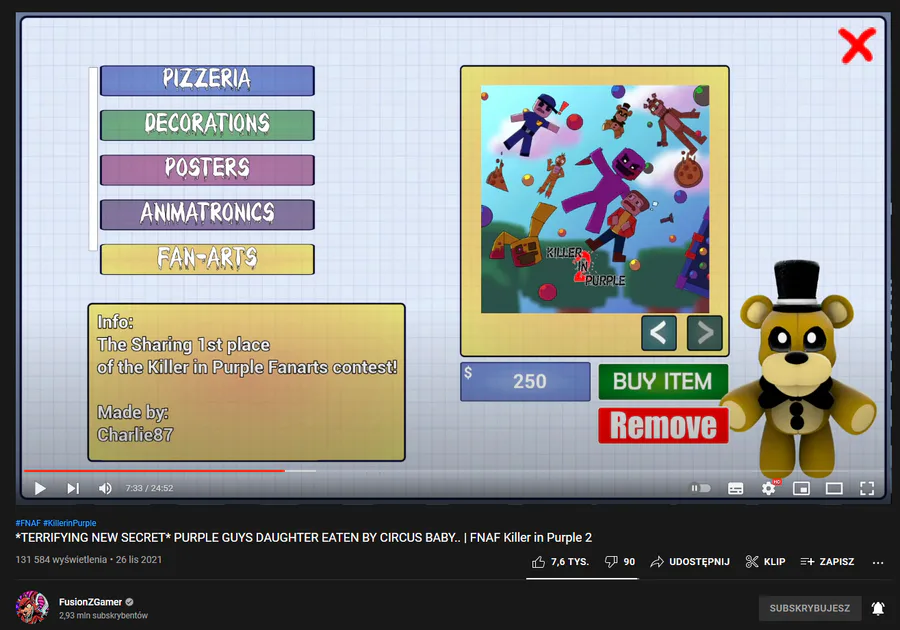Click the ZAPISZ save button
900x630 pixels.
827,562
